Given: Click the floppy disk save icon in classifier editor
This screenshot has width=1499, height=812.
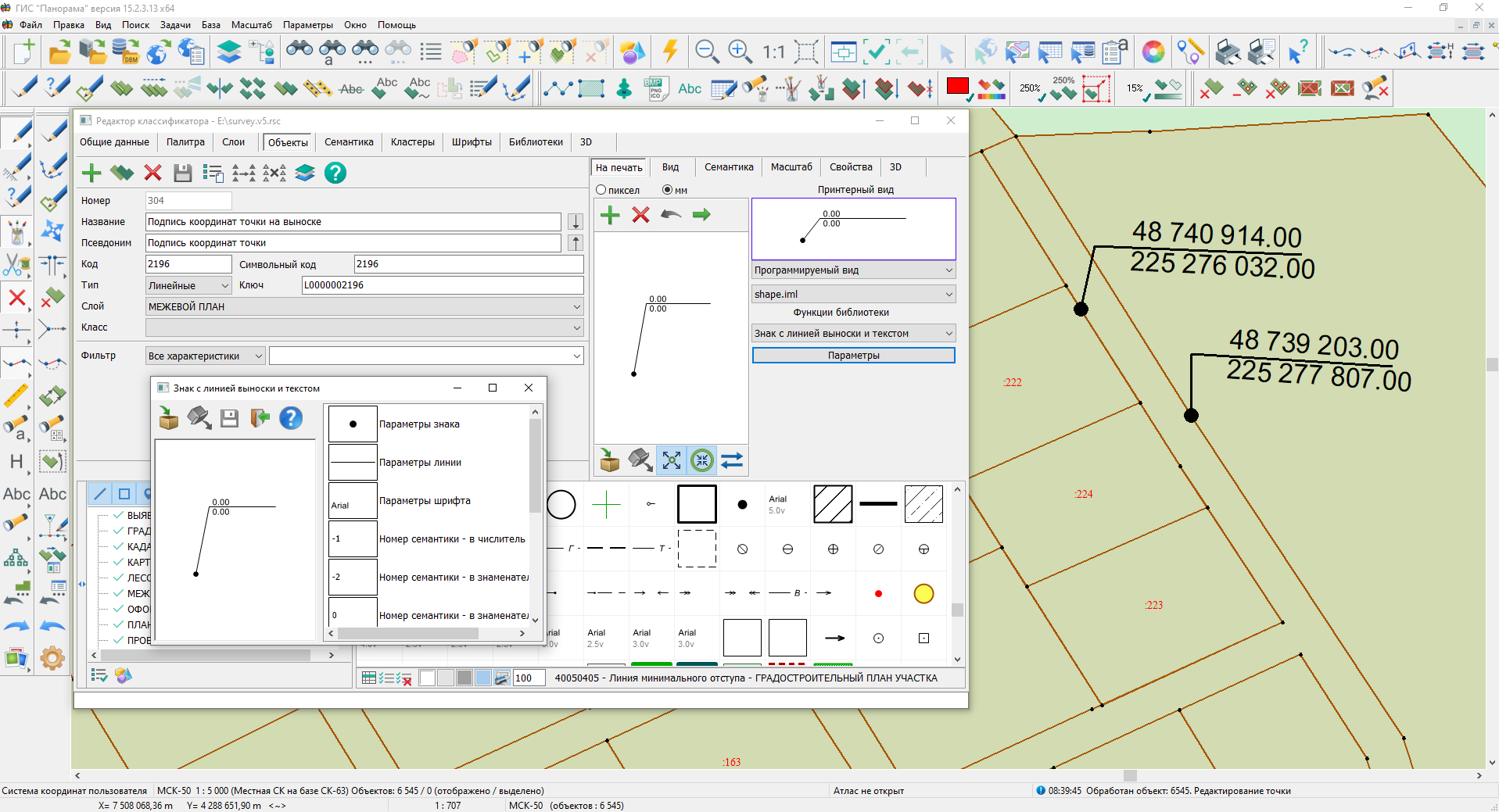Looking at the screenshot, I should 182,173.
